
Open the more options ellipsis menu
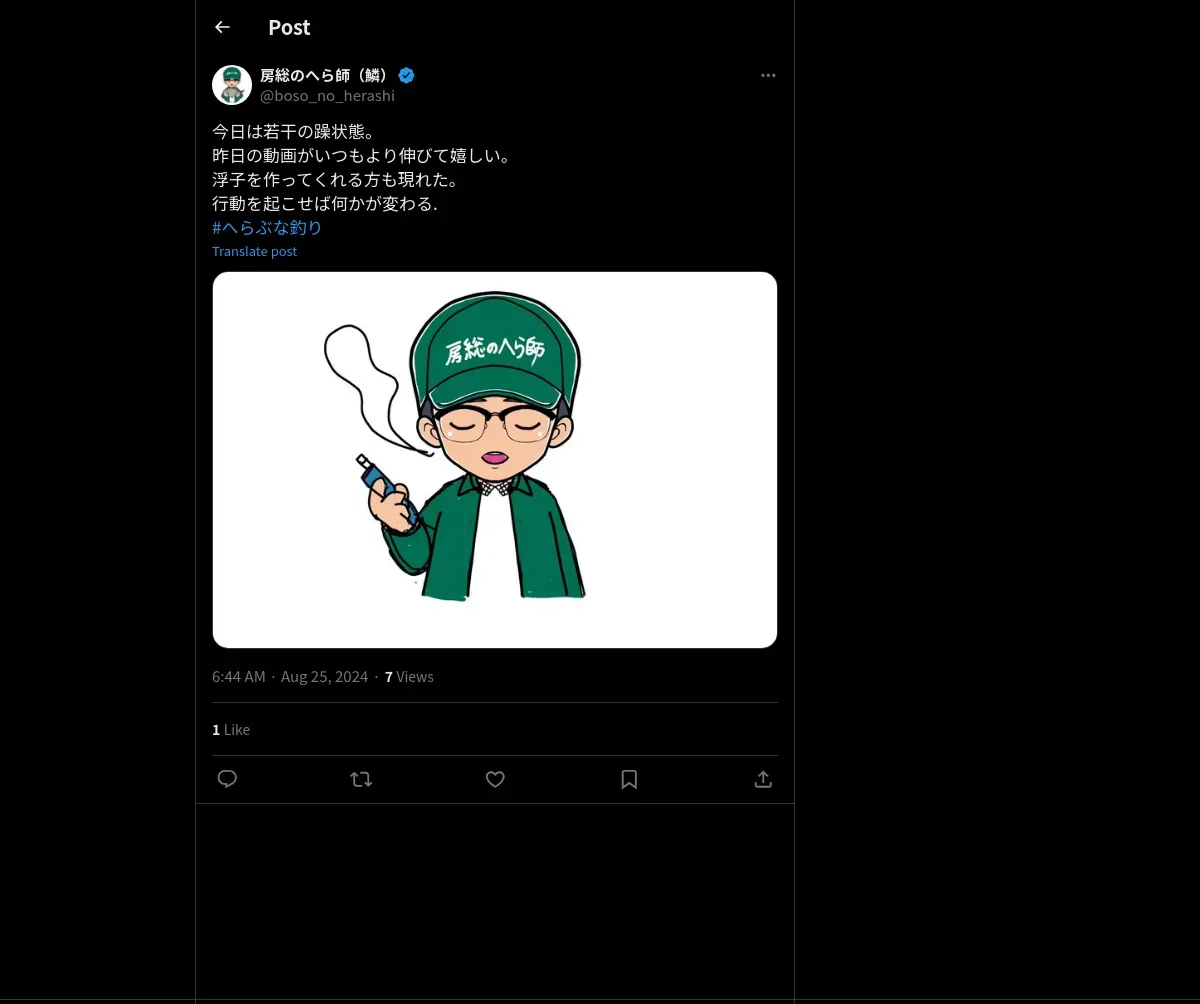tap(768, 75)
